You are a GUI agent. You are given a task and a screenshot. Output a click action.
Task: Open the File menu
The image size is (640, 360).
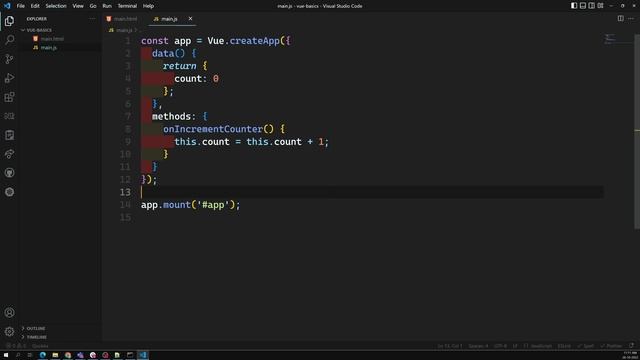point(20,6)
